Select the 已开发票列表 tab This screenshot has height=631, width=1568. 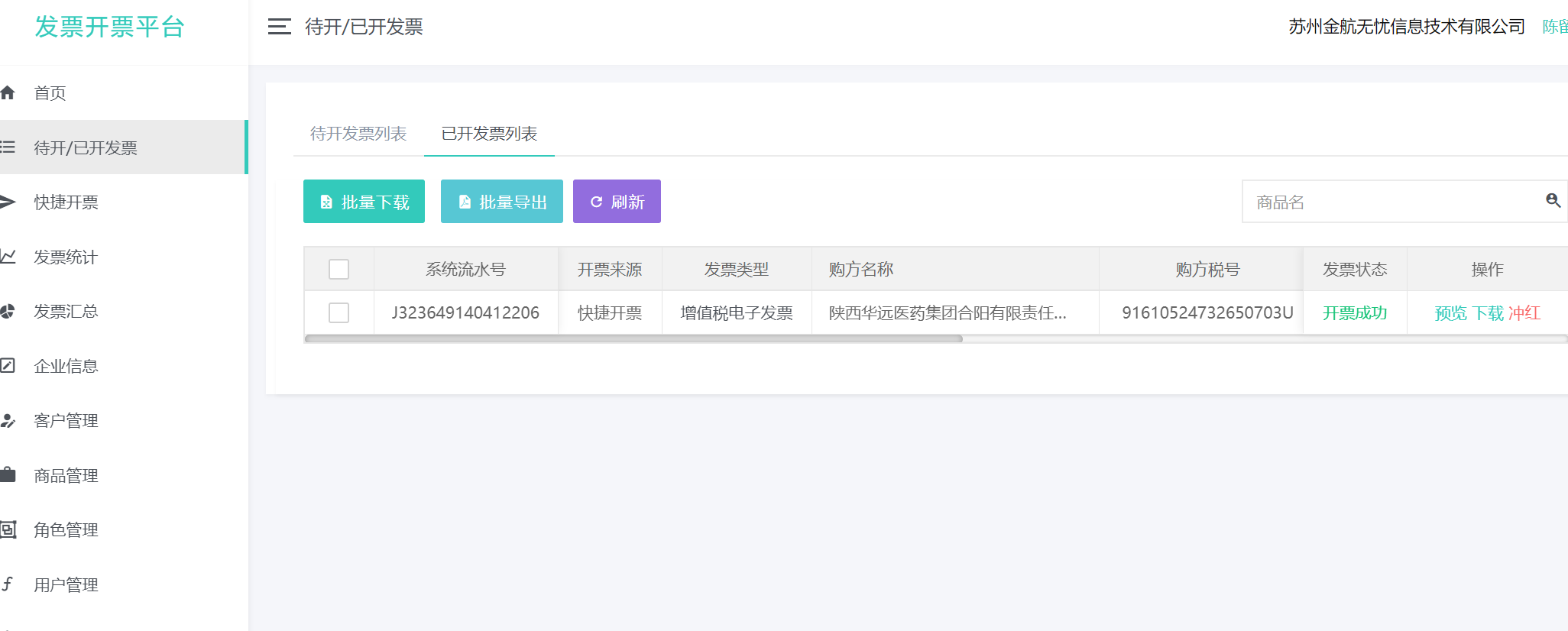coord(489,134)
